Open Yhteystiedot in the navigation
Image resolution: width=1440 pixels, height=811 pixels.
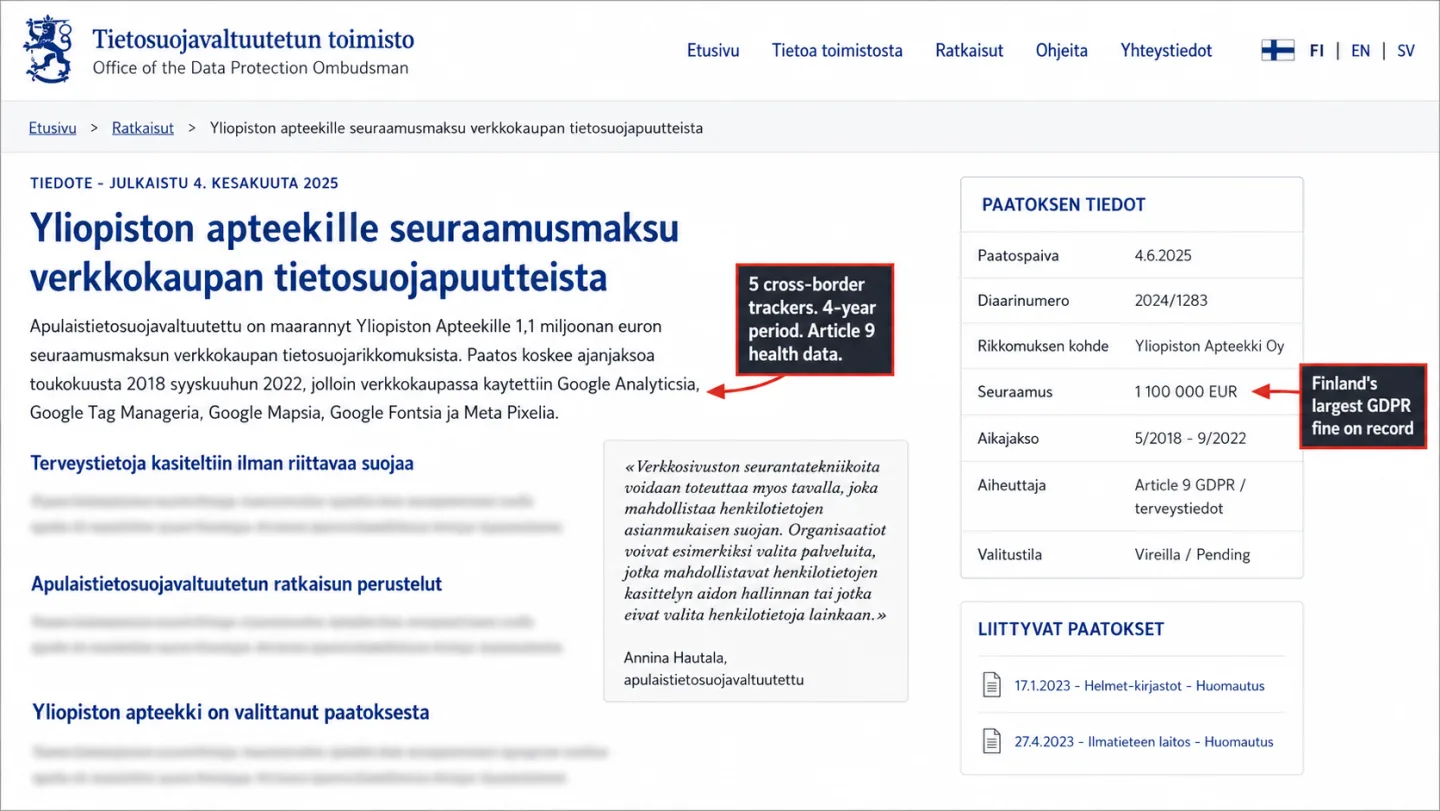(1166, 50)
